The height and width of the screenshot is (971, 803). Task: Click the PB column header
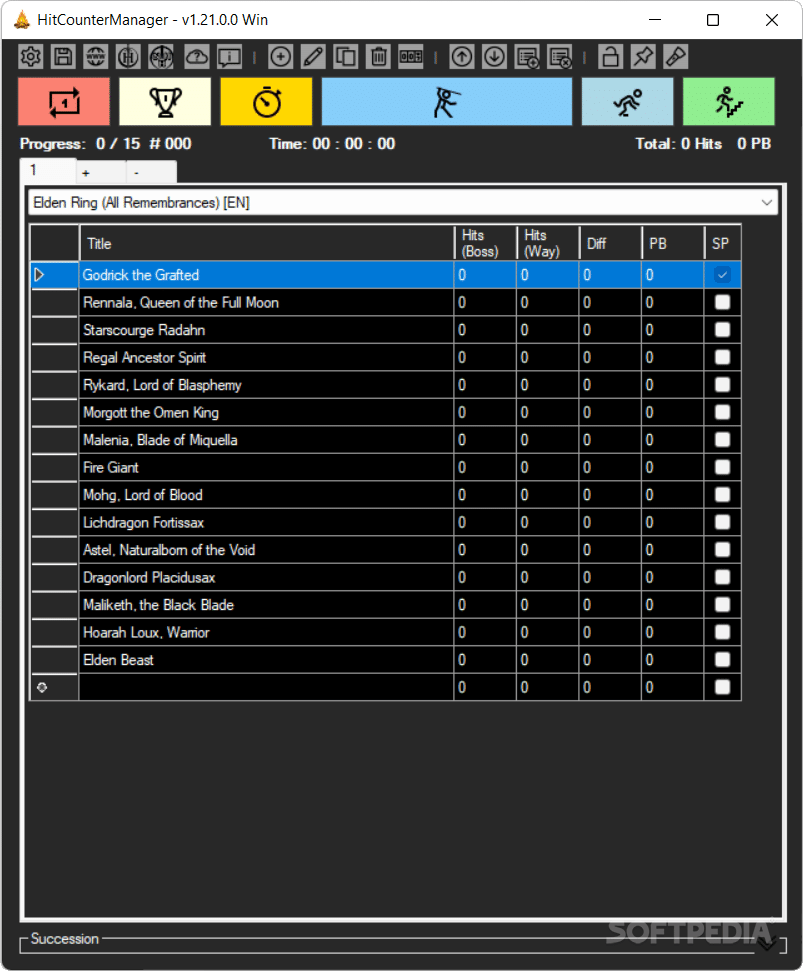673,243
